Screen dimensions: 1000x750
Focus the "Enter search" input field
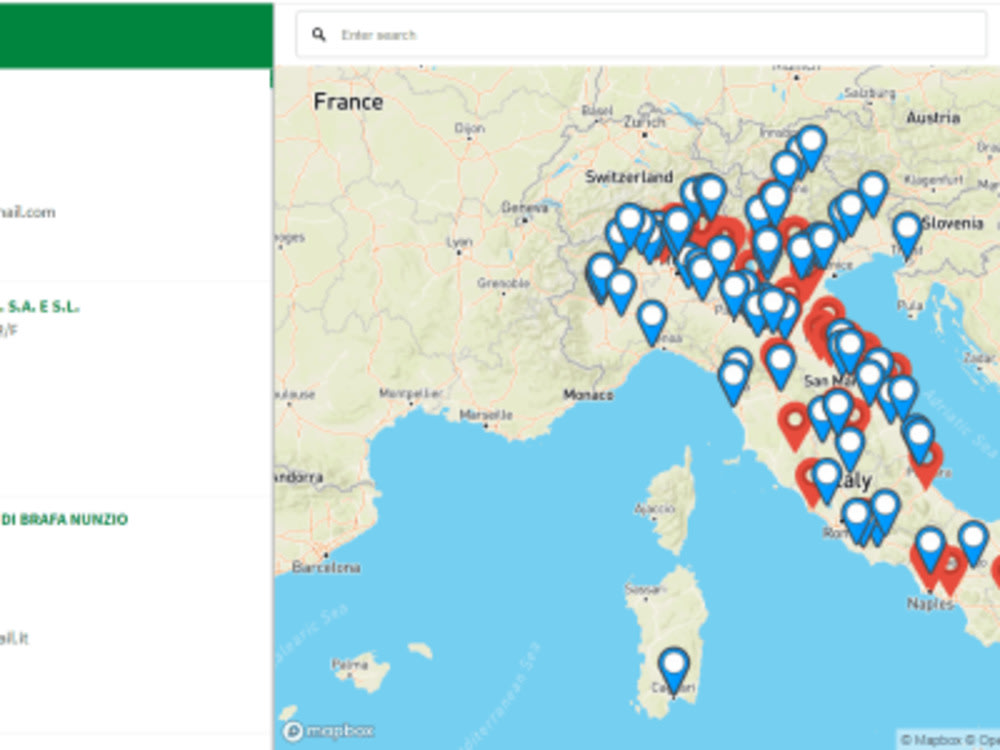[x=641, y=34]
